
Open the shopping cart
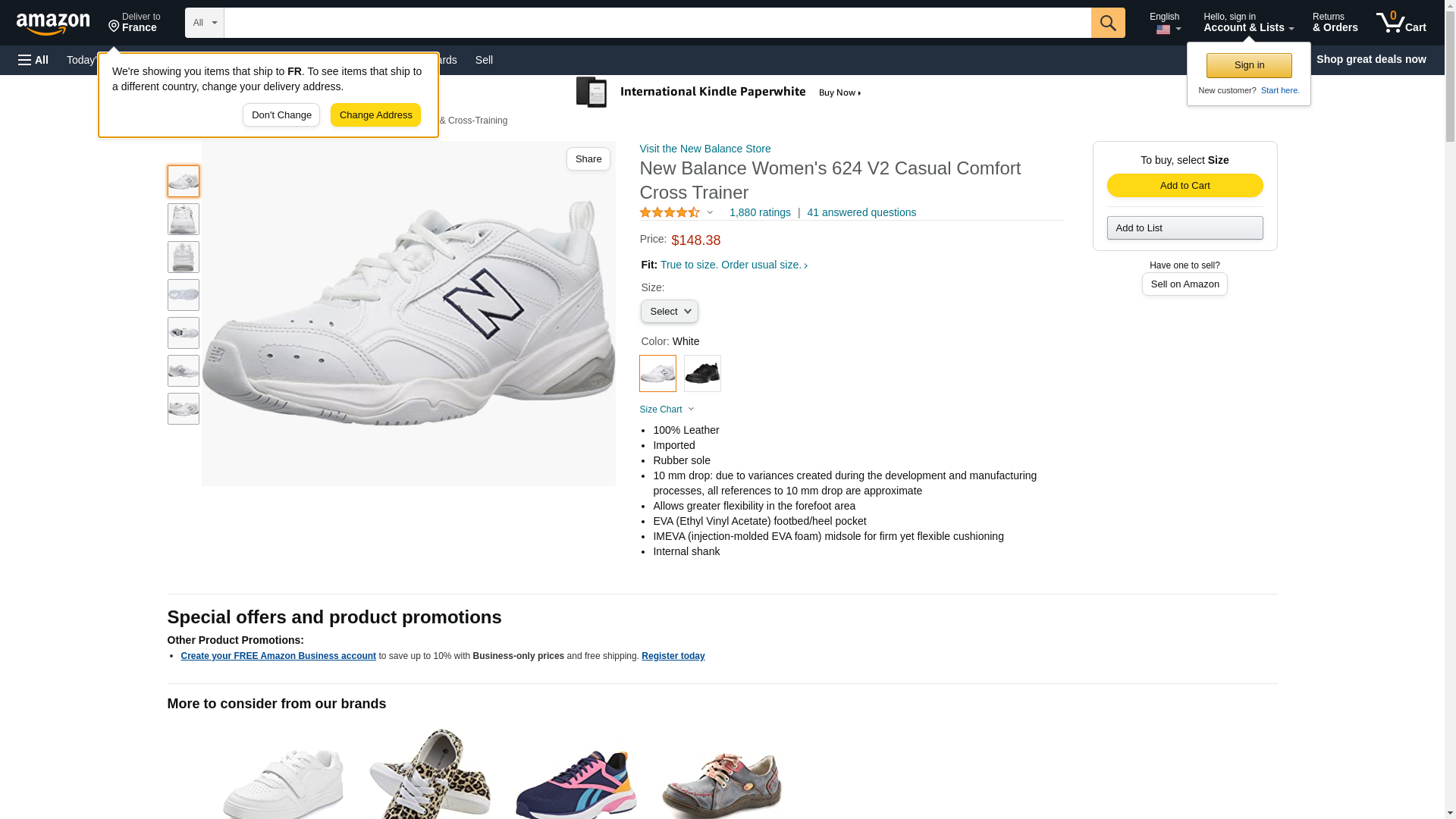coord(1401,23)
